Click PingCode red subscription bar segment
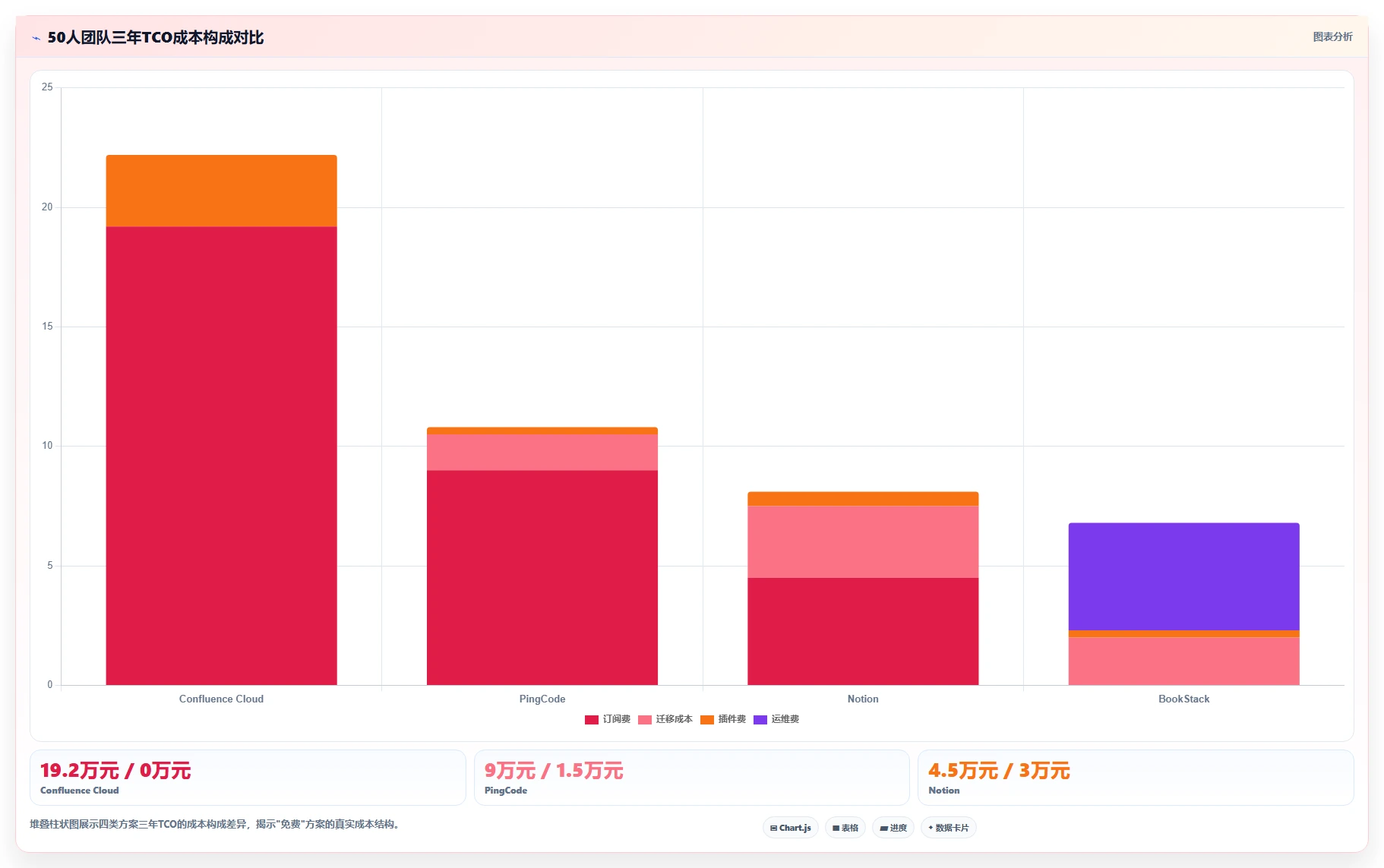Screen dimensions: 1384x868 (542, 577)
